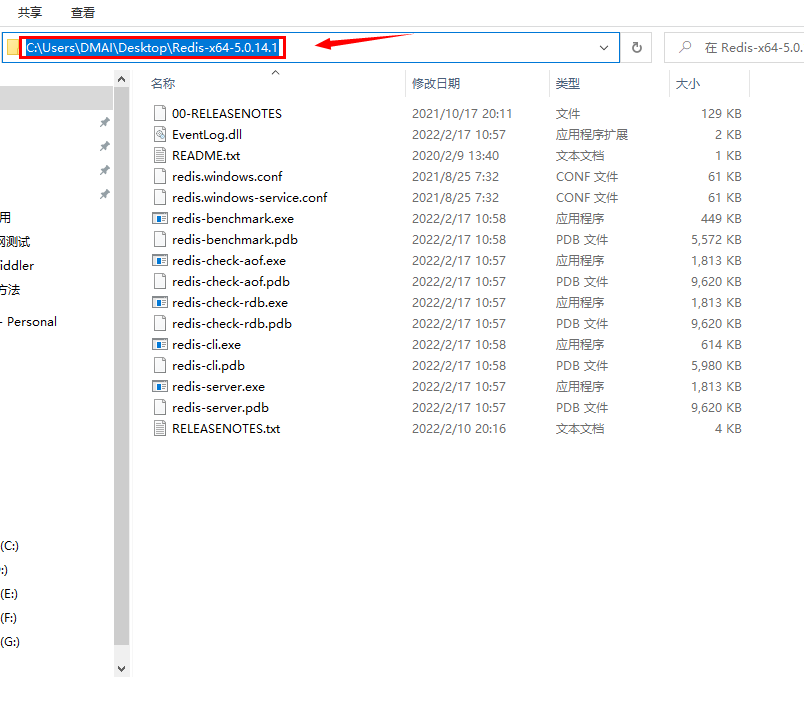Click the sidebar scroll down arrow
This screenshot has width=804, height=701.
coord(122,668)
